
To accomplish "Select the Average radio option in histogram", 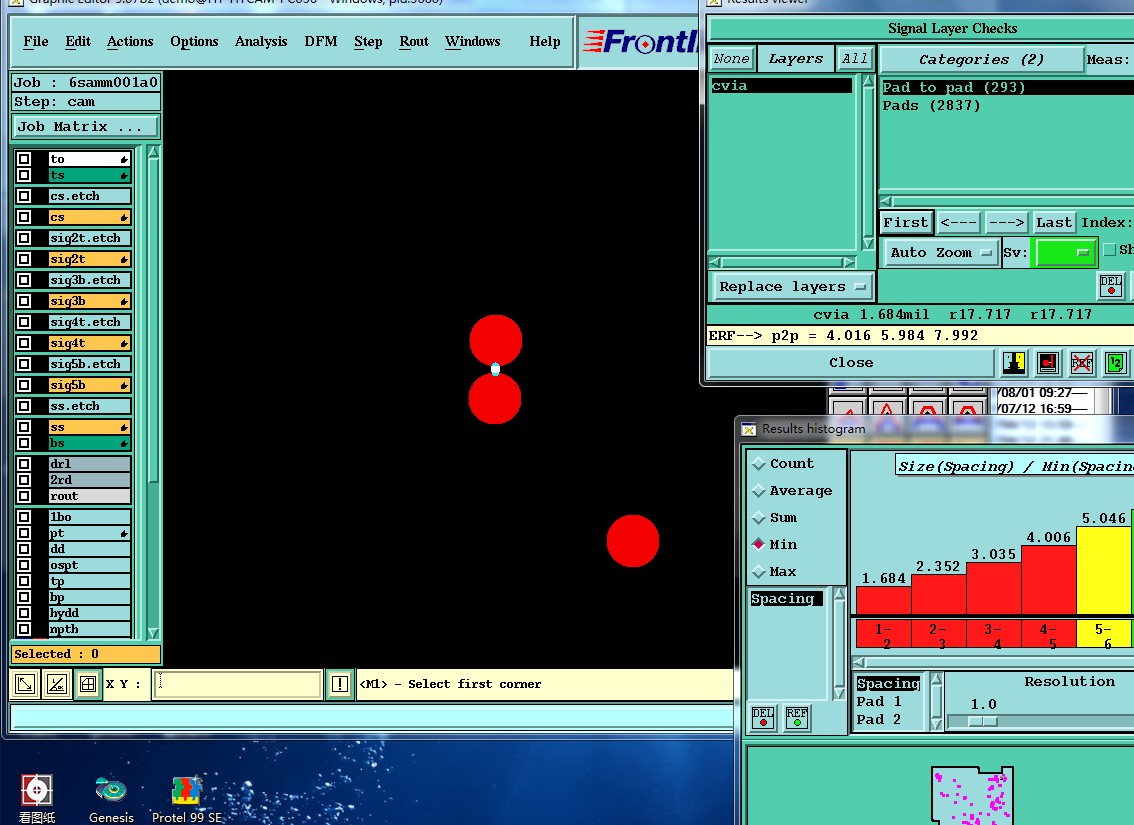I will (x=759, y=491).
